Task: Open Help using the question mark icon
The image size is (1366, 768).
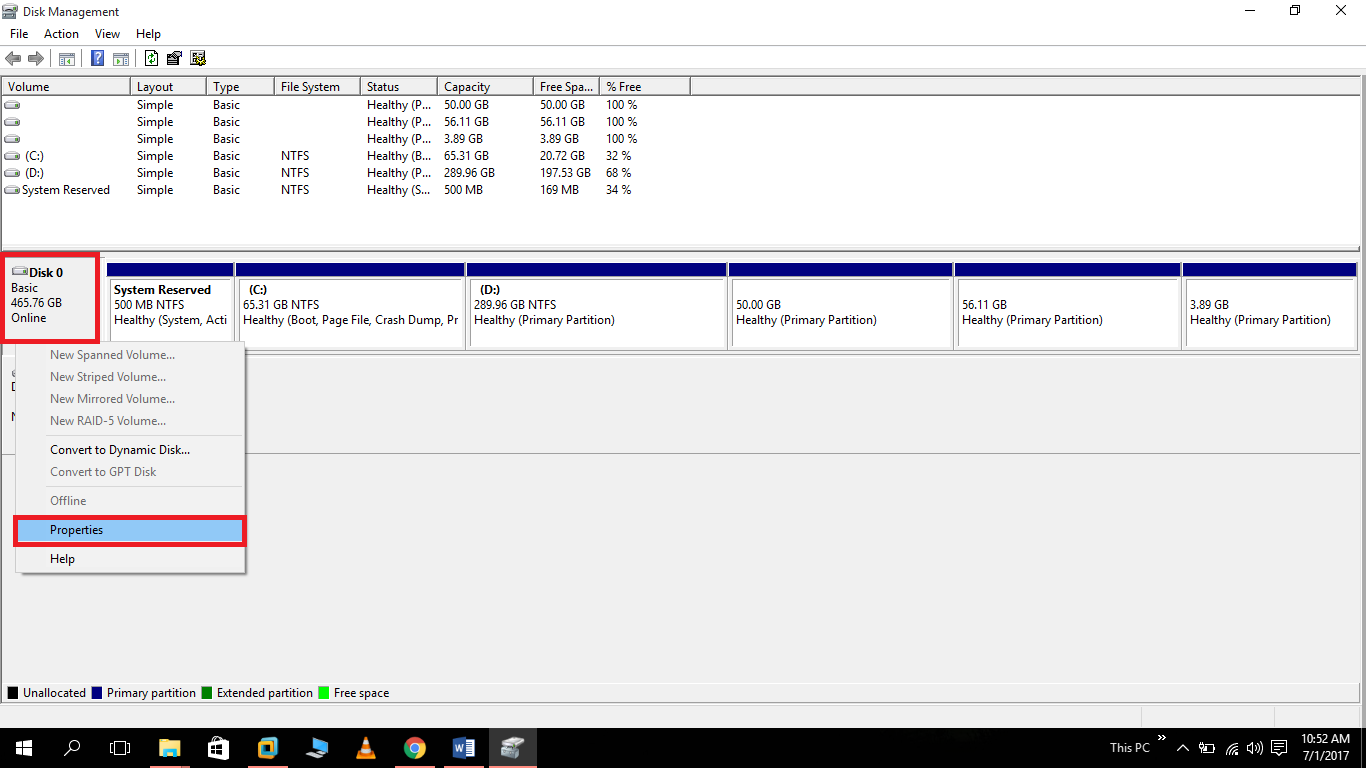Action: (x=97, y=57)
